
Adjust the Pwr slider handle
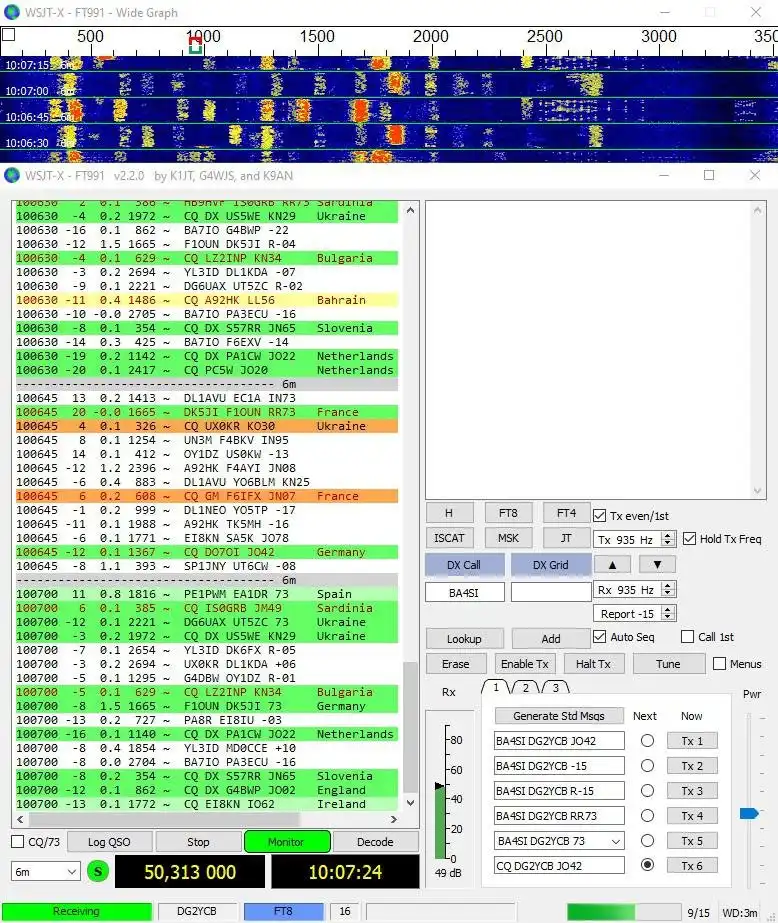pos(749,814)
